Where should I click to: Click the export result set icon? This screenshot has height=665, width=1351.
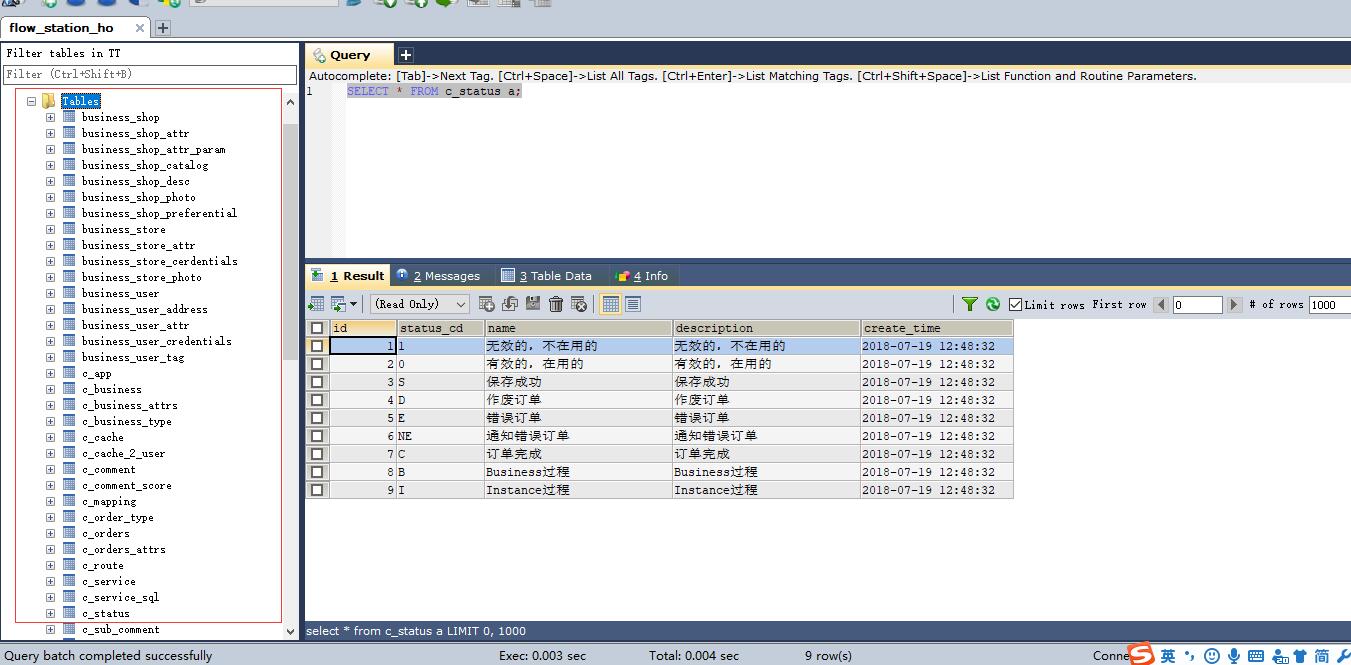(x=316, y=304)
